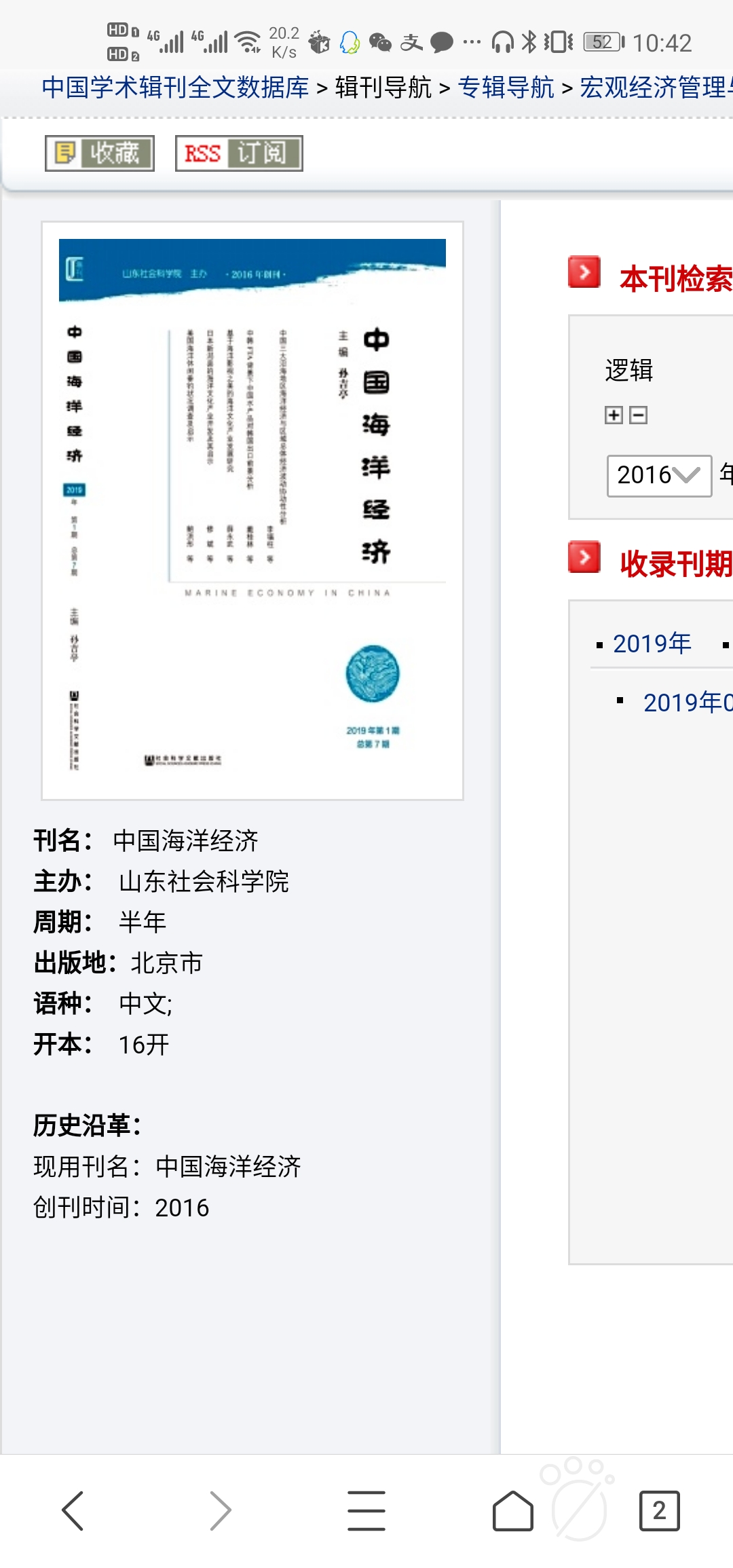Tap the 收录刊期 section heading
This screenshot has width=733, height=1568.
[676, 564]
